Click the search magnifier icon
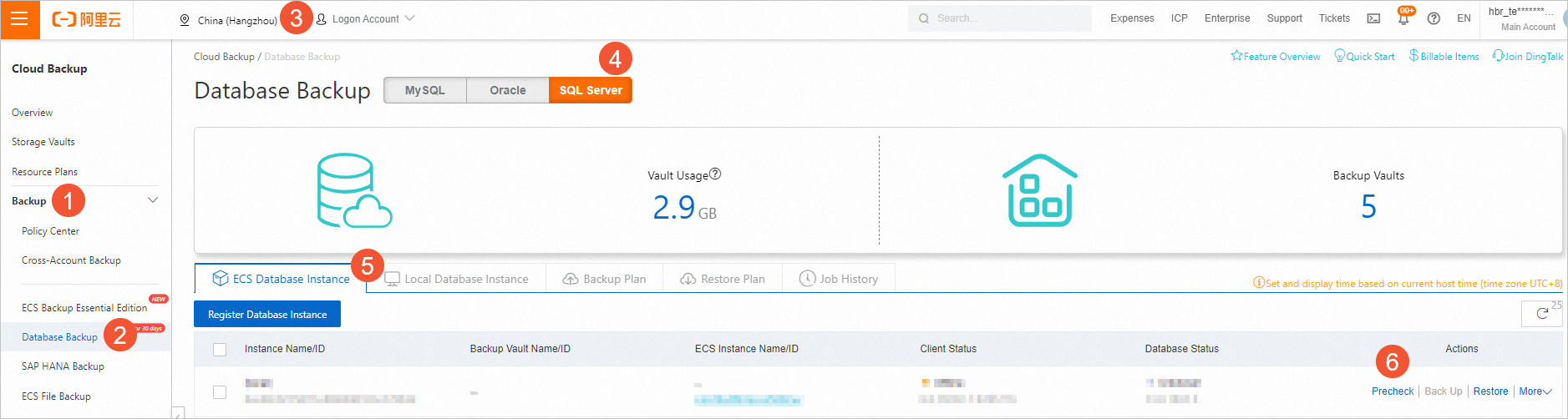Viewport: 1568px width, 419px height. [923, 18]
